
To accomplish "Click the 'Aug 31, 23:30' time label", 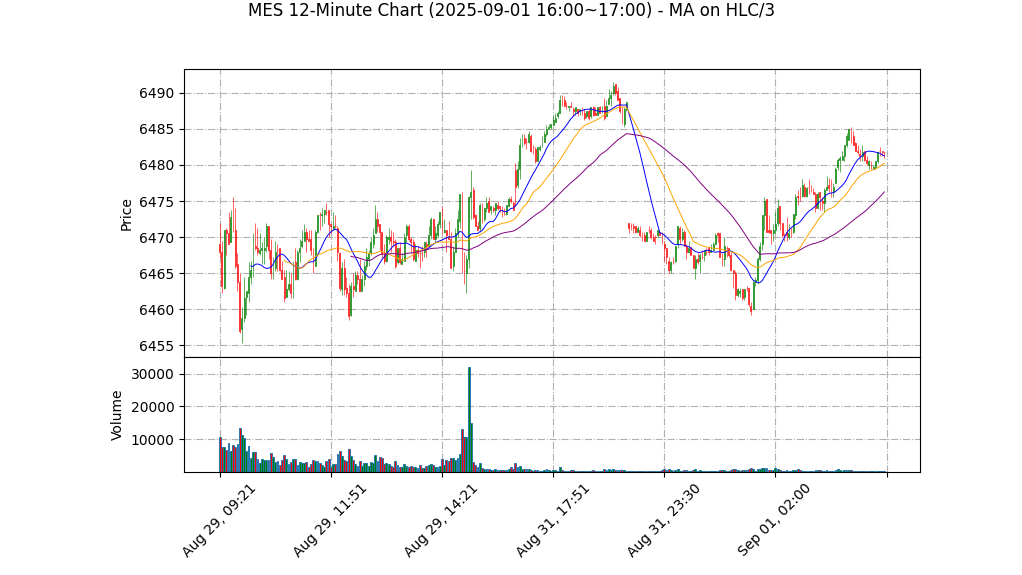I will pos(662,520).
